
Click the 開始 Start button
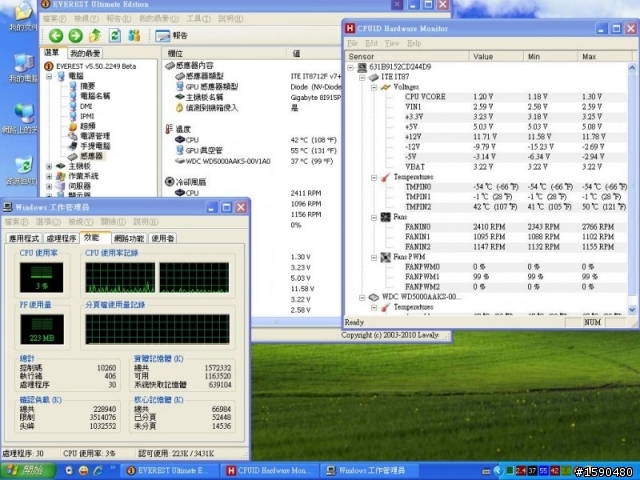point(28,471)
